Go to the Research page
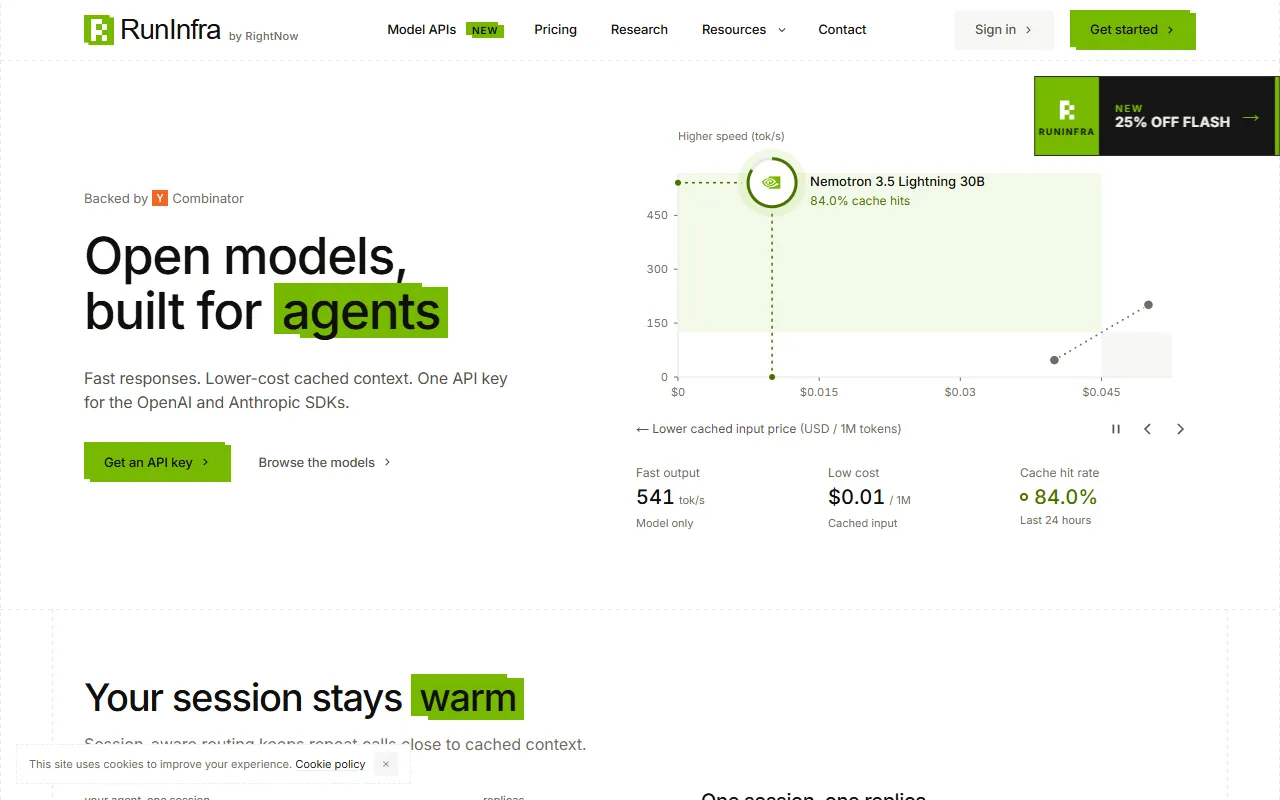1280x800 pixels. [x=639, y=30]
